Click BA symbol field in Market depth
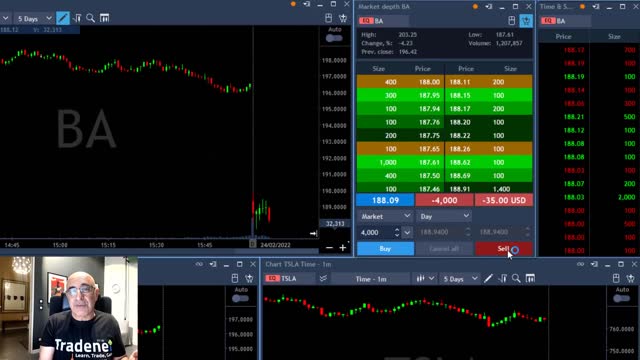The width and height of the screenshot is (640, 360). (x=384, y=21)
